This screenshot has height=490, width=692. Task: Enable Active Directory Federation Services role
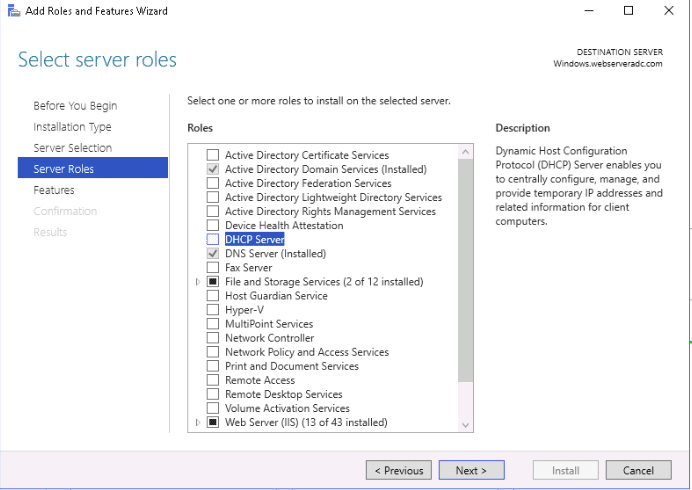pyautogui.click(x=213, y=183)
